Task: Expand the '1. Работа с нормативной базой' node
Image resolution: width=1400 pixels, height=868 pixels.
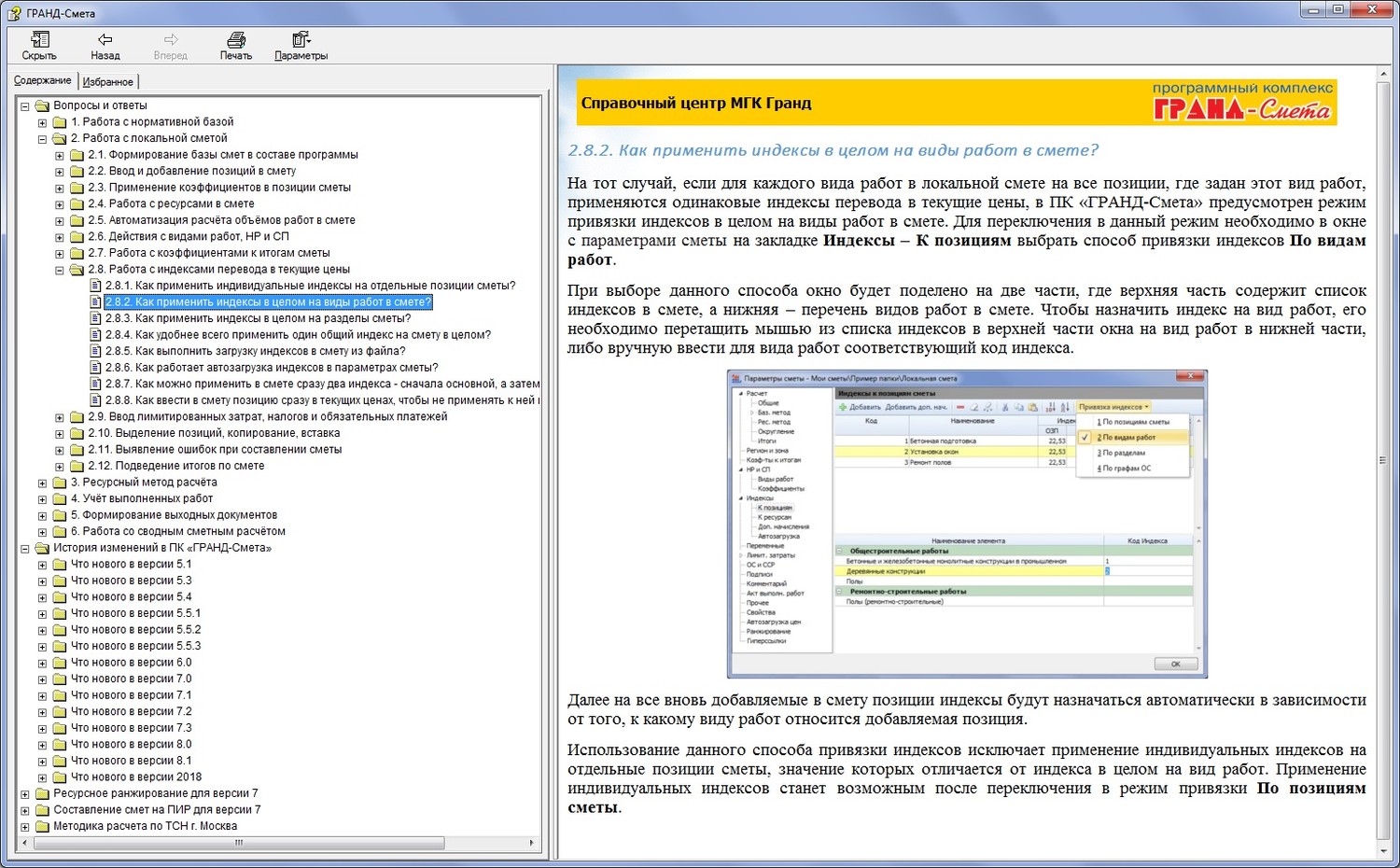Action: click(42, 122)
